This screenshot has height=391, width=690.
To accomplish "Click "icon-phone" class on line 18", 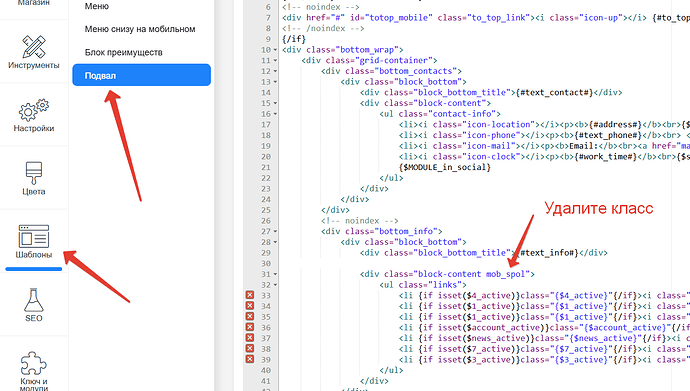I will 491,135.
